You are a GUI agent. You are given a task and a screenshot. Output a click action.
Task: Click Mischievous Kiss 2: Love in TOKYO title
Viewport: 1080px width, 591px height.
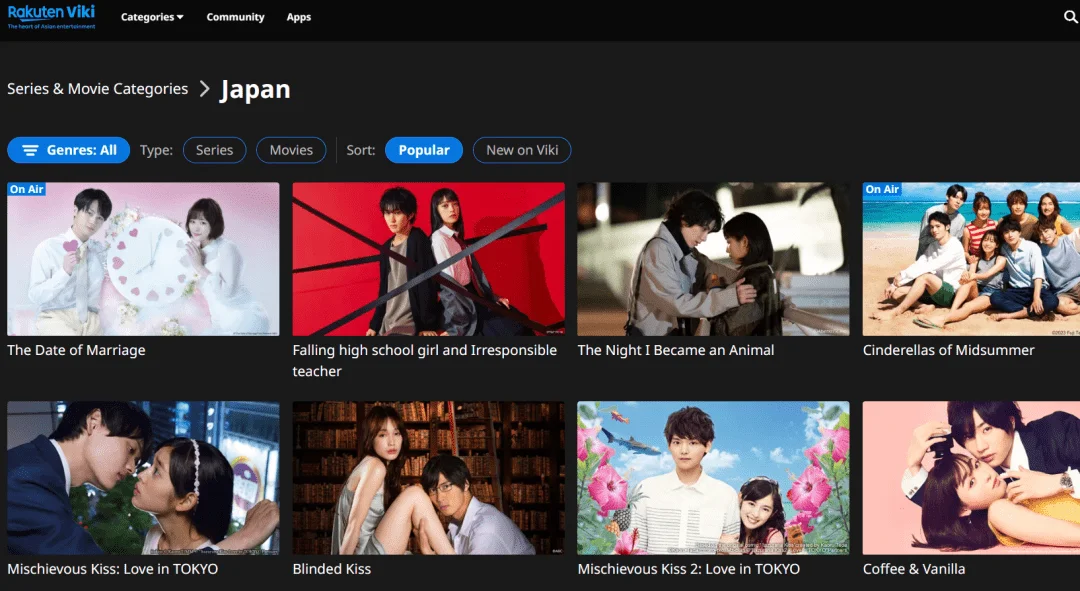pyautogui.click(x=689, y=569)
